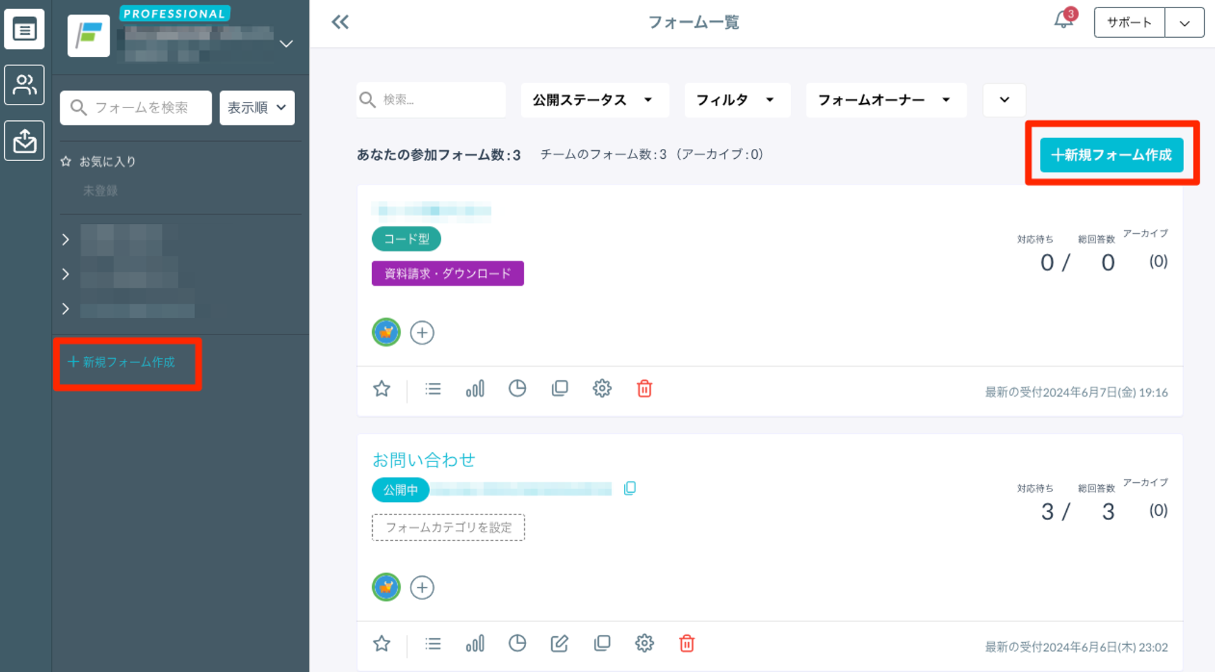
Task: Expand the first folder in sidebar tree
Action: click(x=66, y=240)
